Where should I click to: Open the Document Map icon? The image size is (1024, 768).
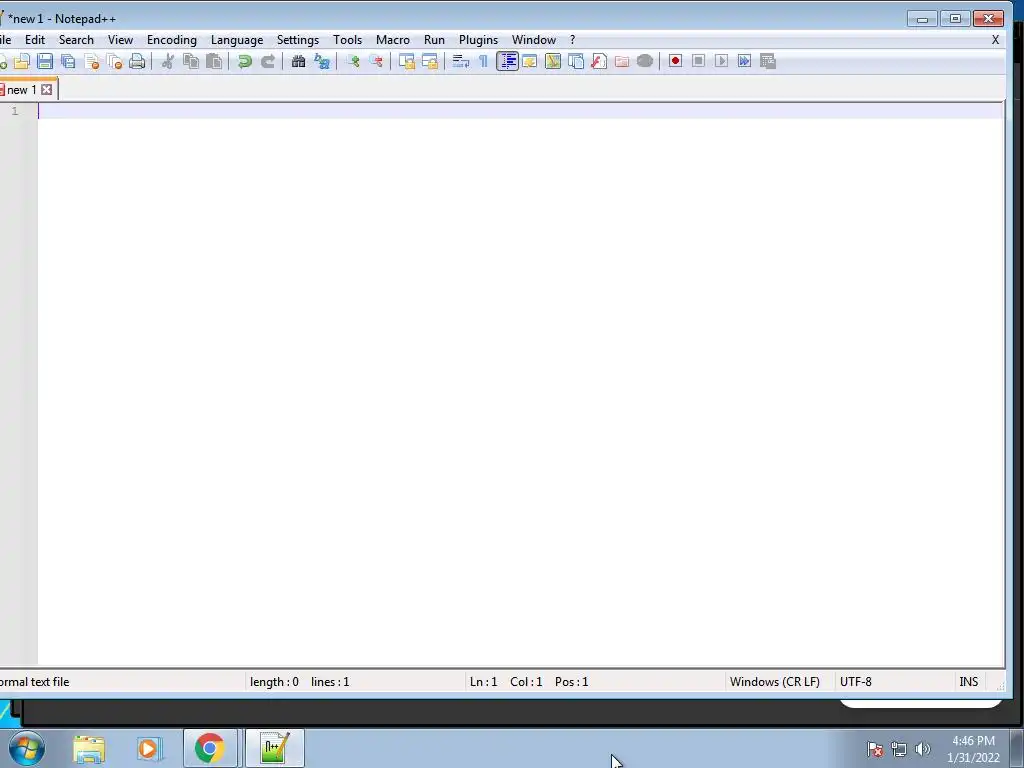pyautogui.click(x=553, y=61)
